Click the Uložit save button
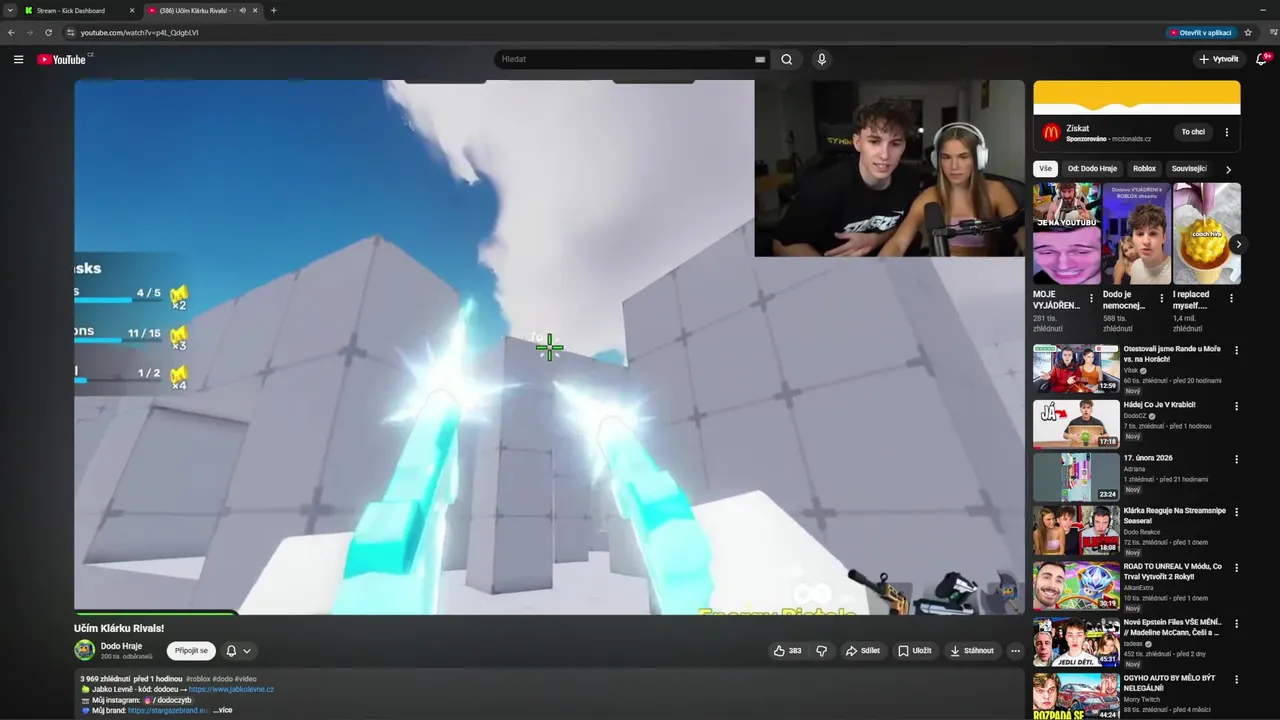Viewport: 1280px width, 720px height. 914,650
